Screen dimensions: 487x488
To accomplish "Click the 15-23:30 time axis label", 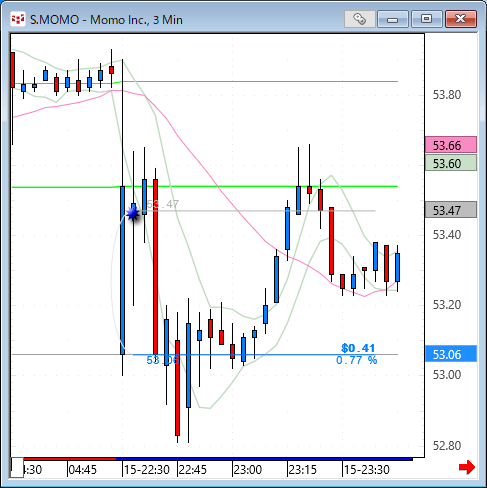I will coord(367,470).
